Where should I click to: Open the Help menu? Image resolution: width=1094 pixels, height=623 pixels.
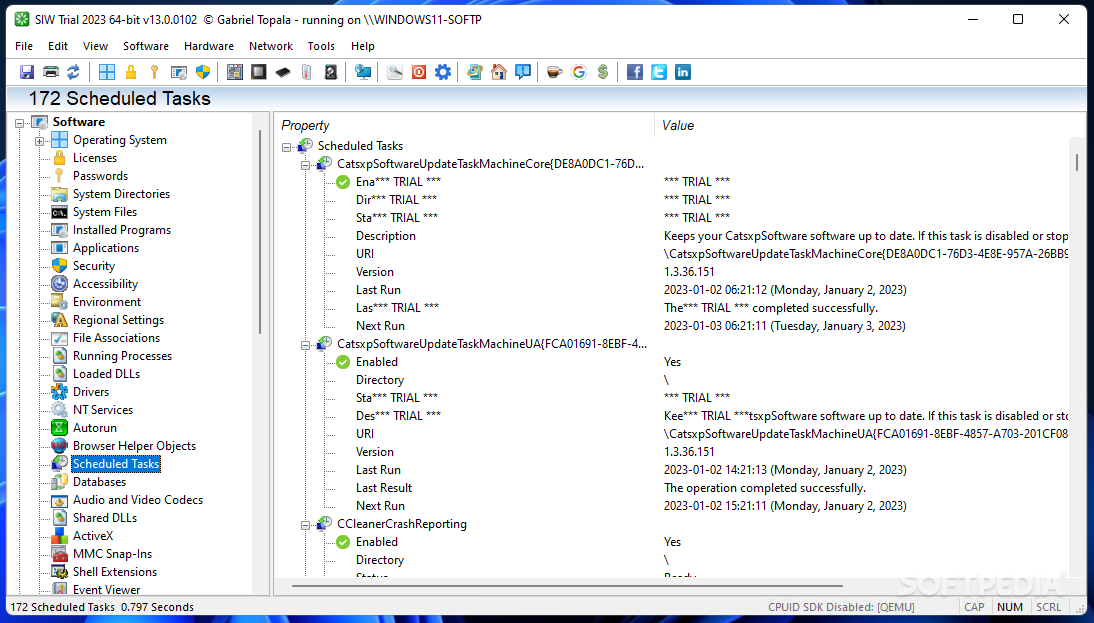click(x=363, y=46)
